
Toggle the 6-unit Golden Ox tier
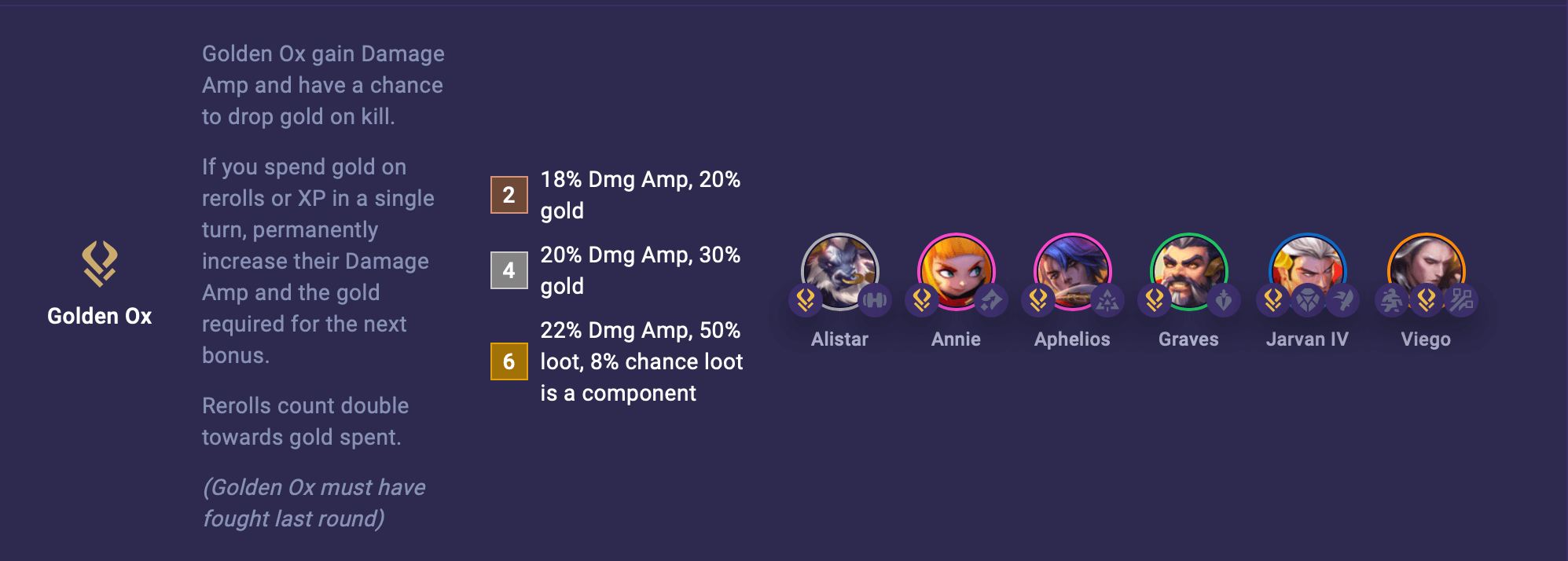(x=508, y=361)
